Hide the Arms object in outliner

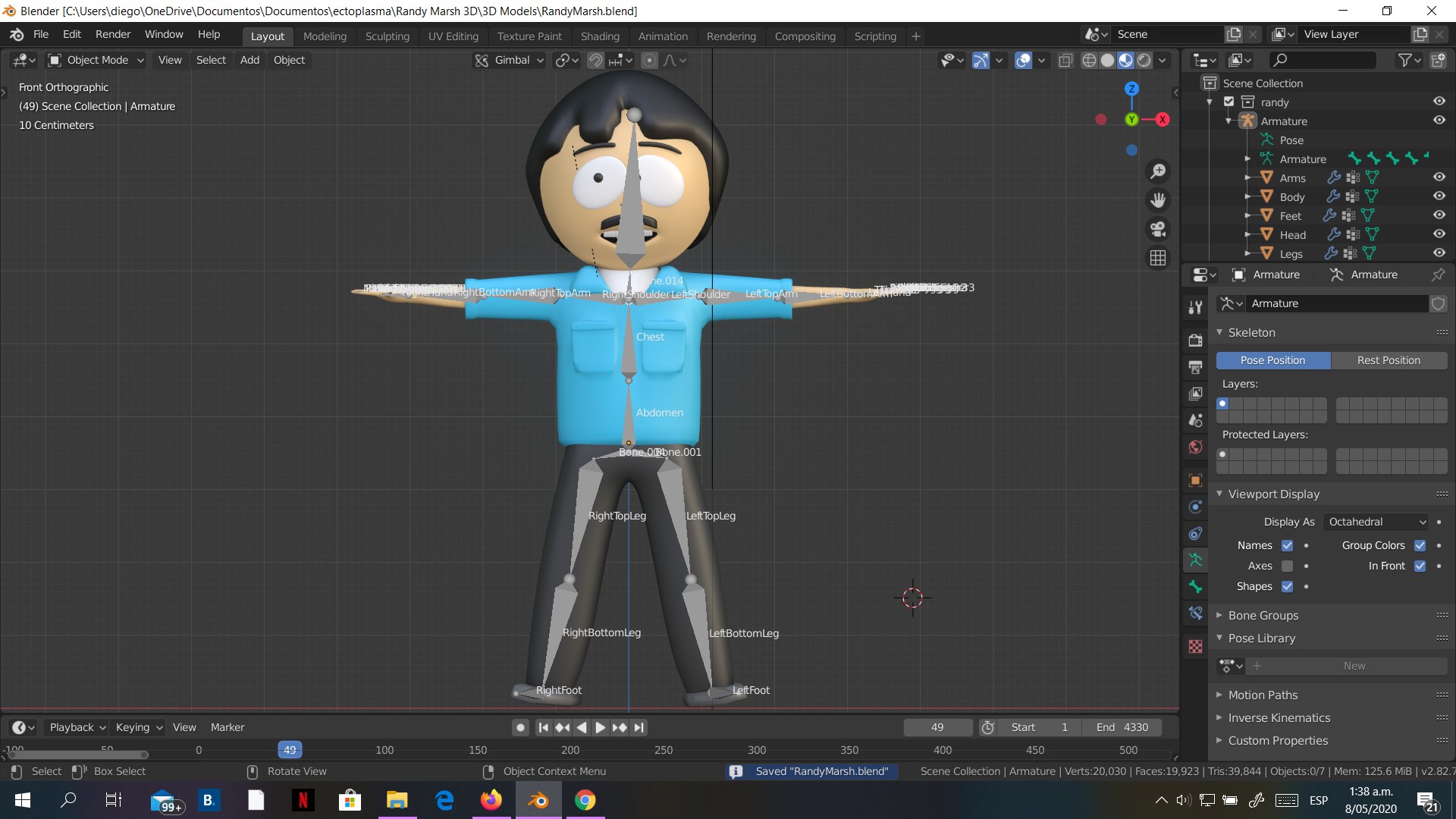tap(1439, 177)
